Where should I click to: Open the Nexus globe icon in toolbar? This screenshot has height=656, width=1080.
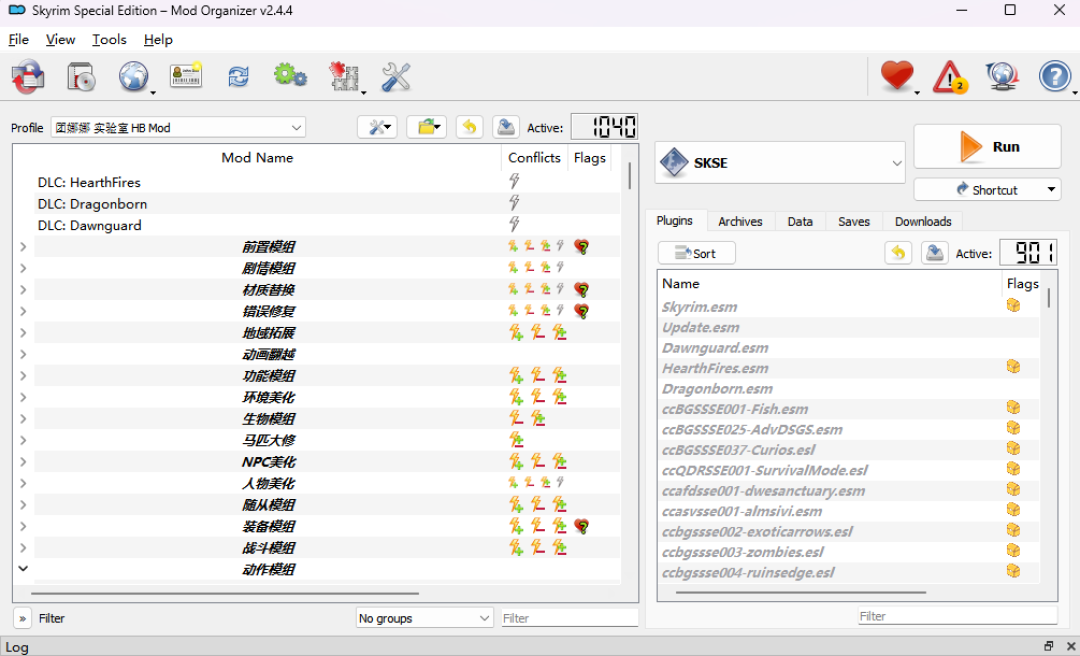(134, 76)
